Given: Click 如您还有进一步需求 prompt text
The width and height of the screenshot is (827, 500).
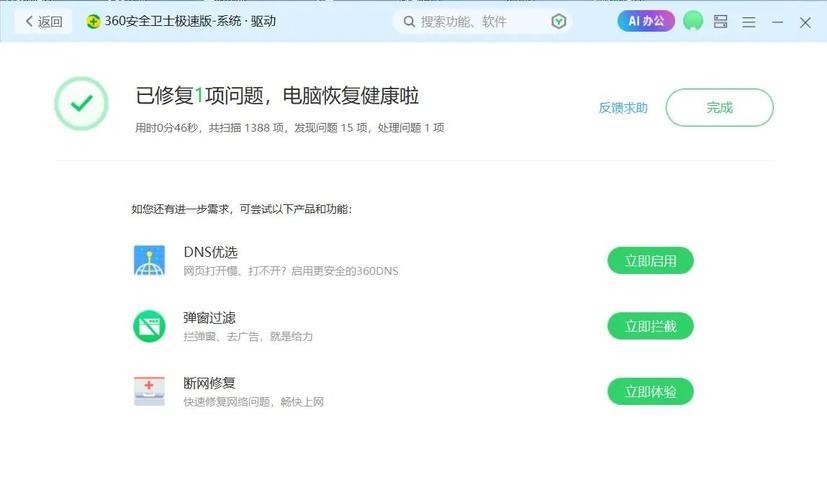Looking at the screenshot, I should (x=242, y=209).
